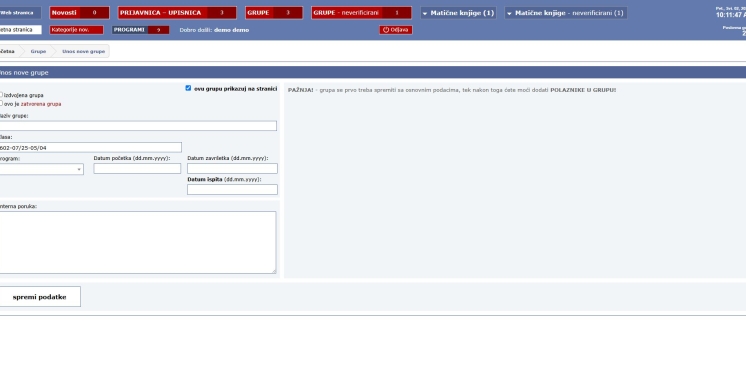The image size is (746, 389).
Task: Open the GRUPE menu button
Action: point(274,13)
